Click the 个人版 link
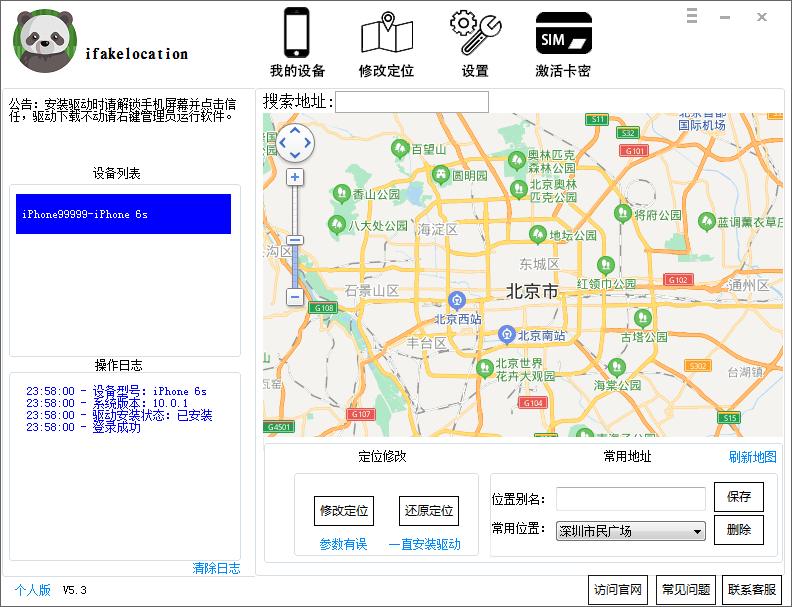 tap(33, 590)
